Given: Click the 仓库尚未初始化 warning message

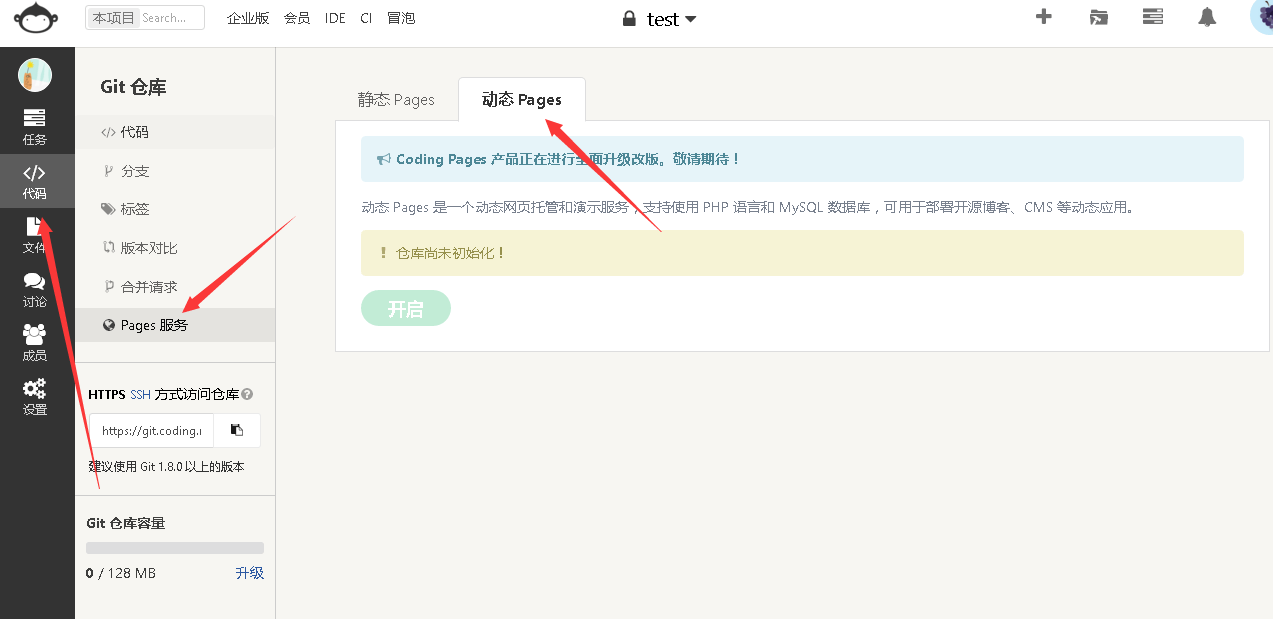Looking at the screenshot, I should pos(802,253).
